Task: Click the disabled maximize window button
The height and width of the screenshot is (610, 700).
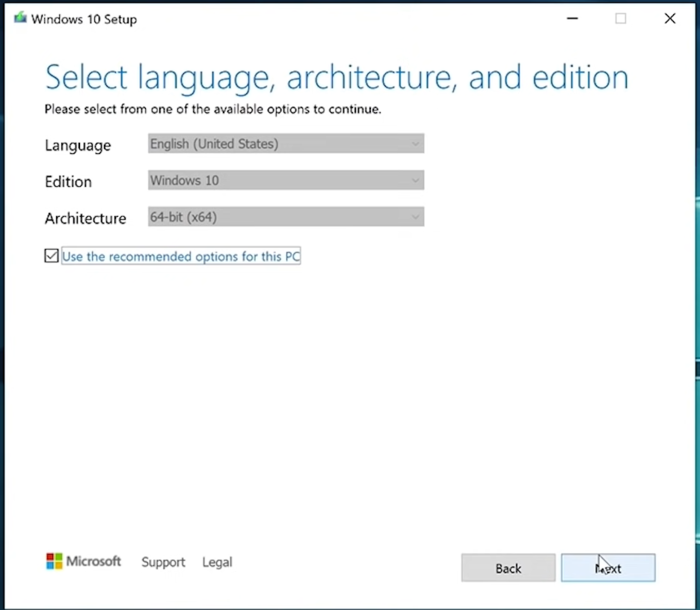Action: pos(621,18)
